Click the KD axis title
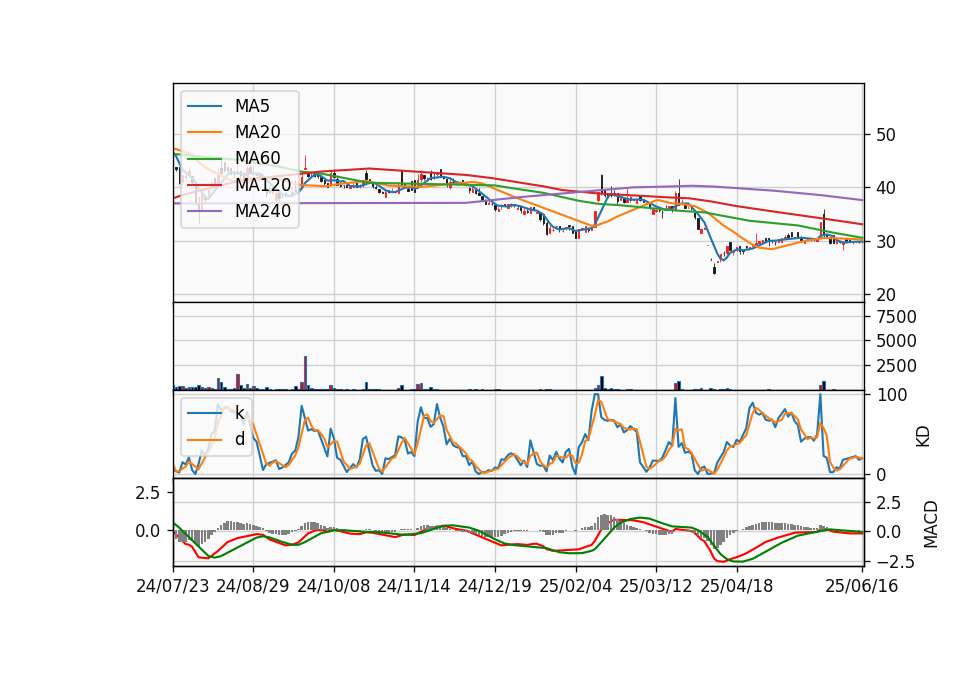This screenshot has width=960, height=690. [923, 436]
